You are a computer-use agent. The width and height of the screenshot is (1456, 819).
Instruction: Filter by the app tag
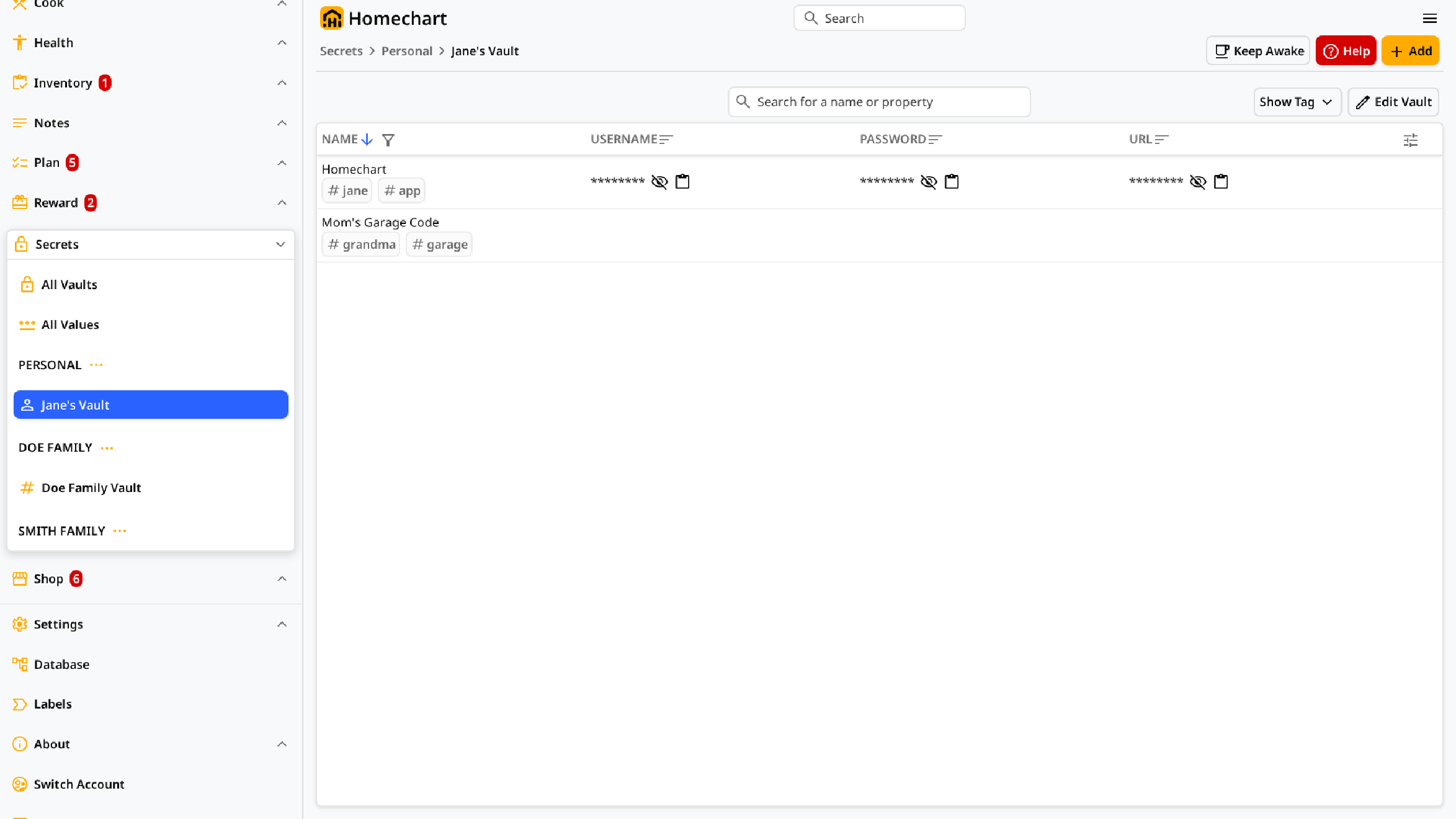(402, 190)
